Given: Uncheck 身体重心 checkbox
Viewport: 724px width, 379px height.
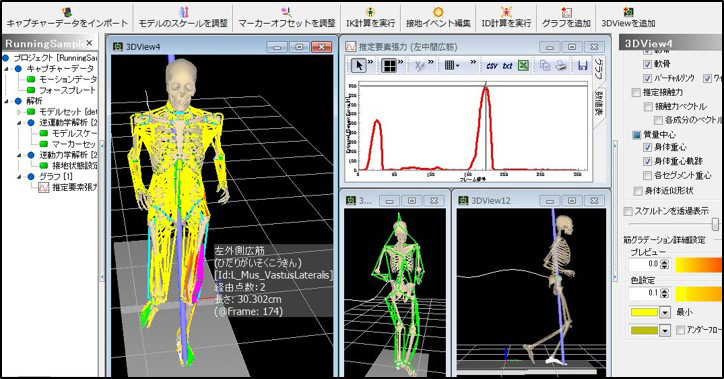Looking at the screenshot, I should [647, 147].
